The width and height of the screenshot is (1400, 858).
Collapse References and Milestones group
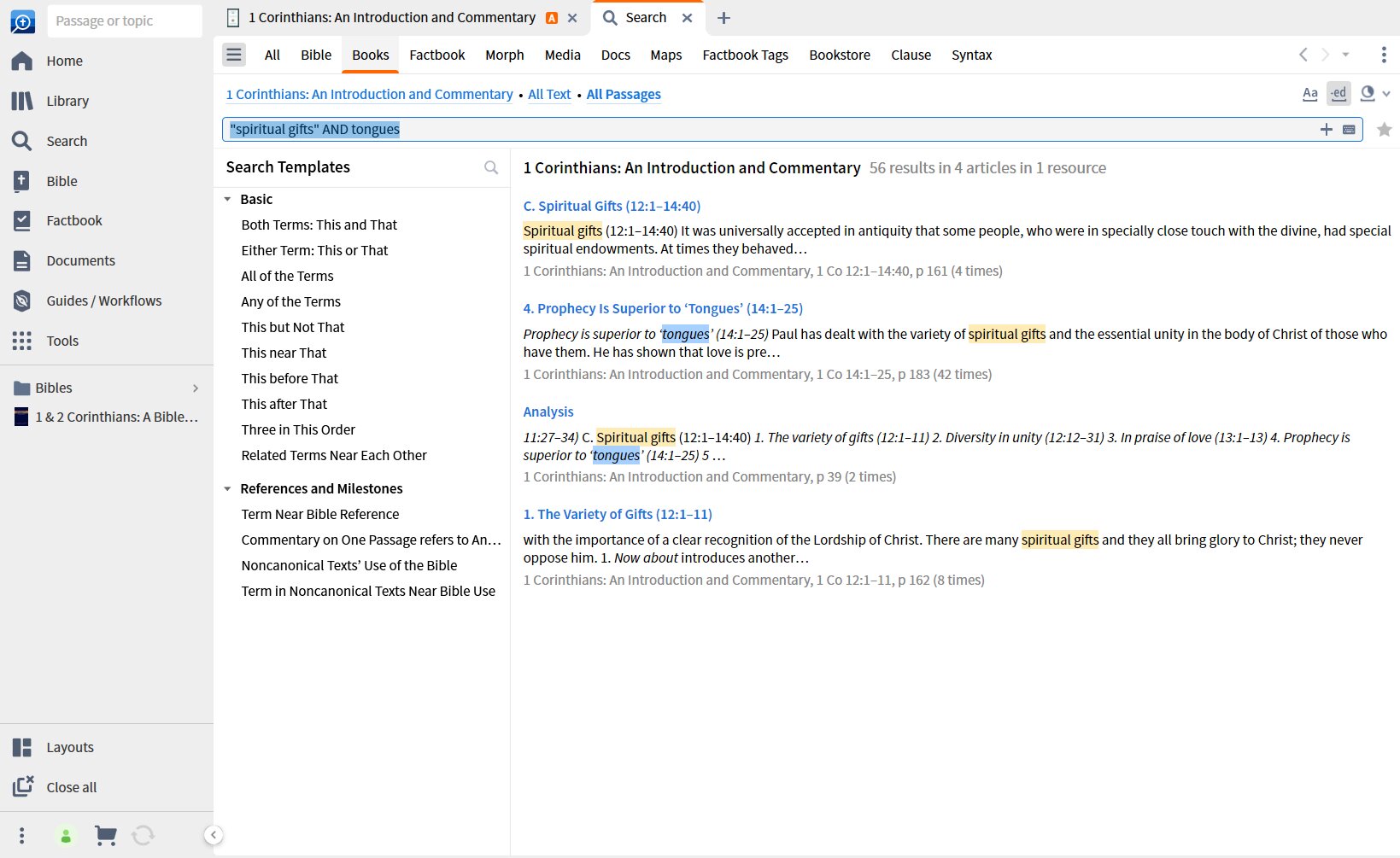tap(227, 488)
